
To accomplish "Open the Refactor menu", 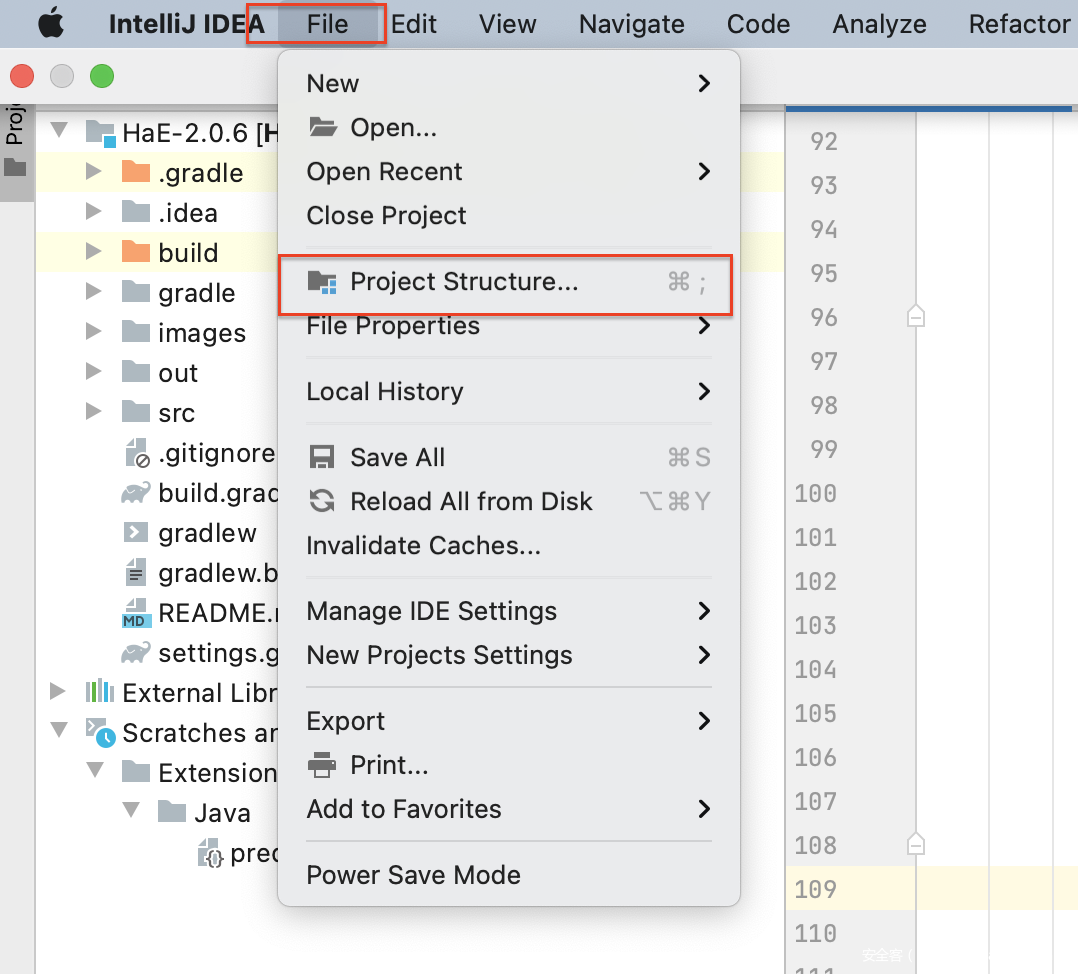I will (1020, 24).
